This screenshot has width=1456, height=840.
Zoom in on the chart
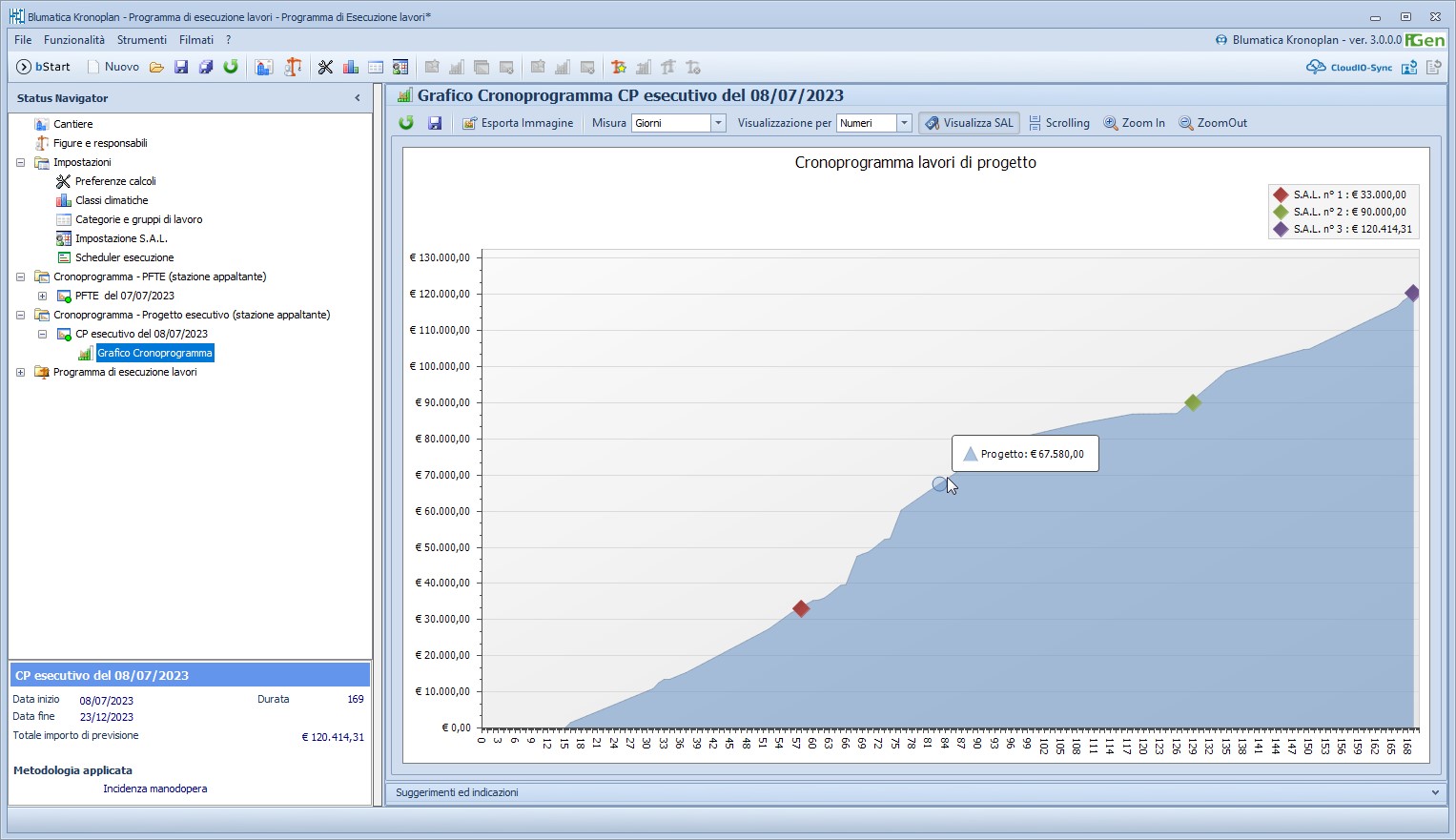pos(1134,123)
